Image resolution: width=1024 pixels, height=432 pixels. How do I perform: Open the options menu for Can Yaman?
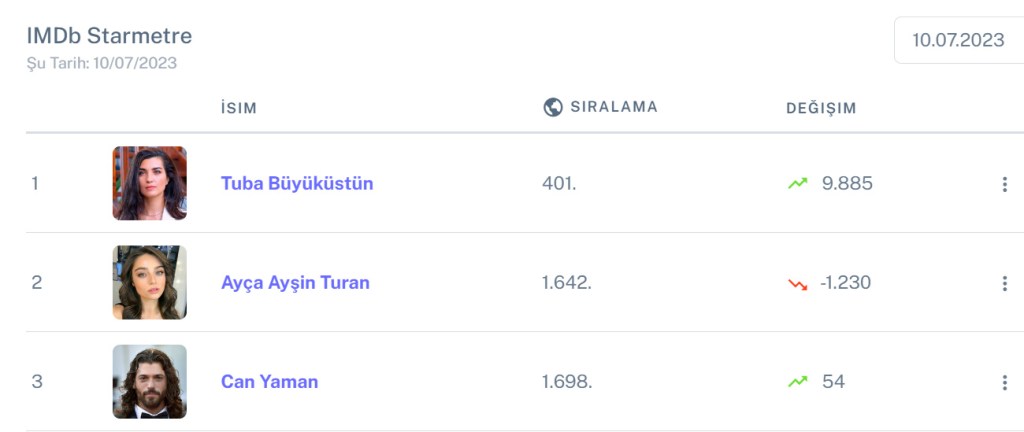coord(1004,382)
